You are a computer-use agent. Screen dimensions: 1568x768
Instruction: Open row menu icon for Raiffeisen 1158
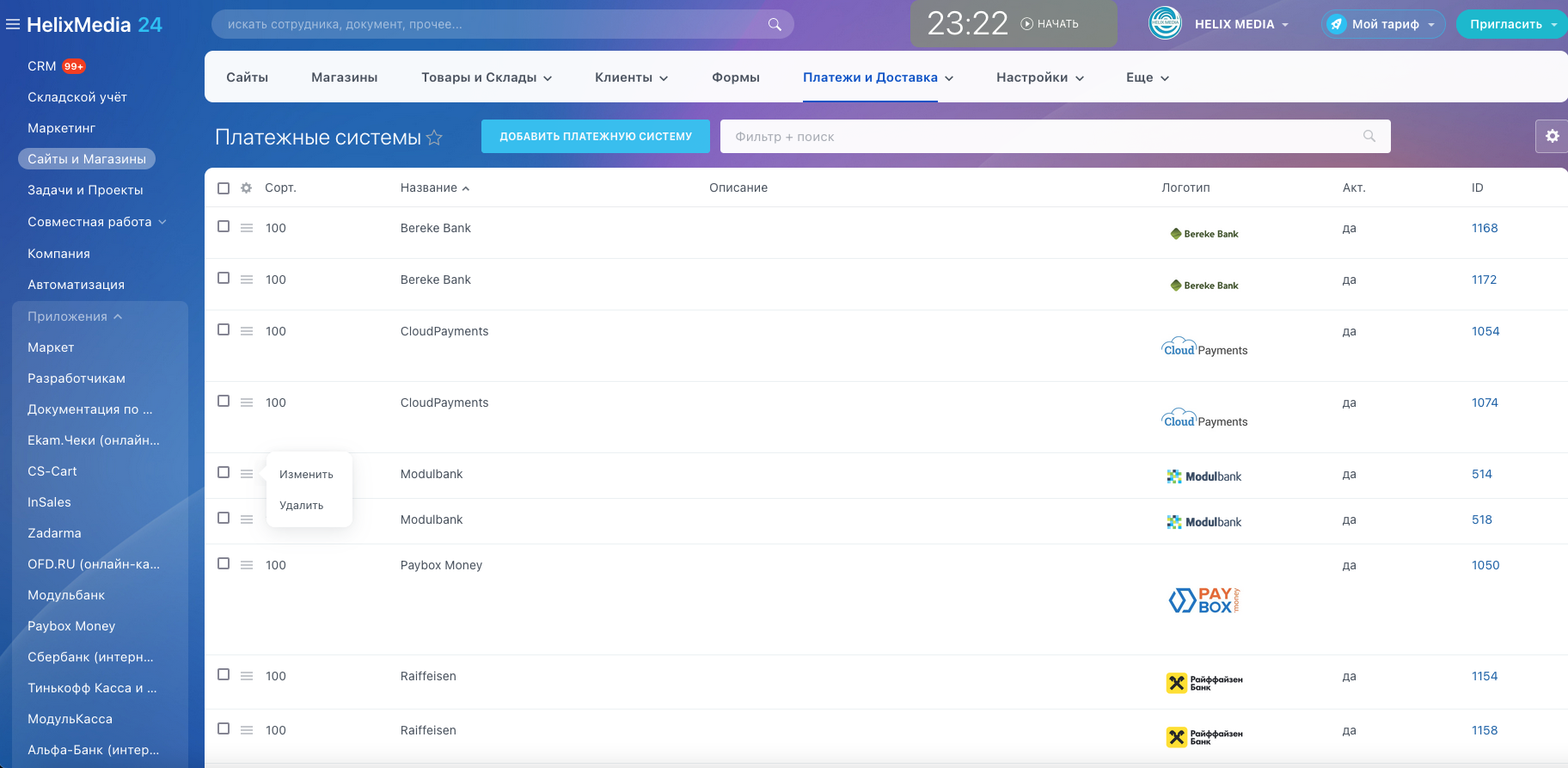(247, 730)
